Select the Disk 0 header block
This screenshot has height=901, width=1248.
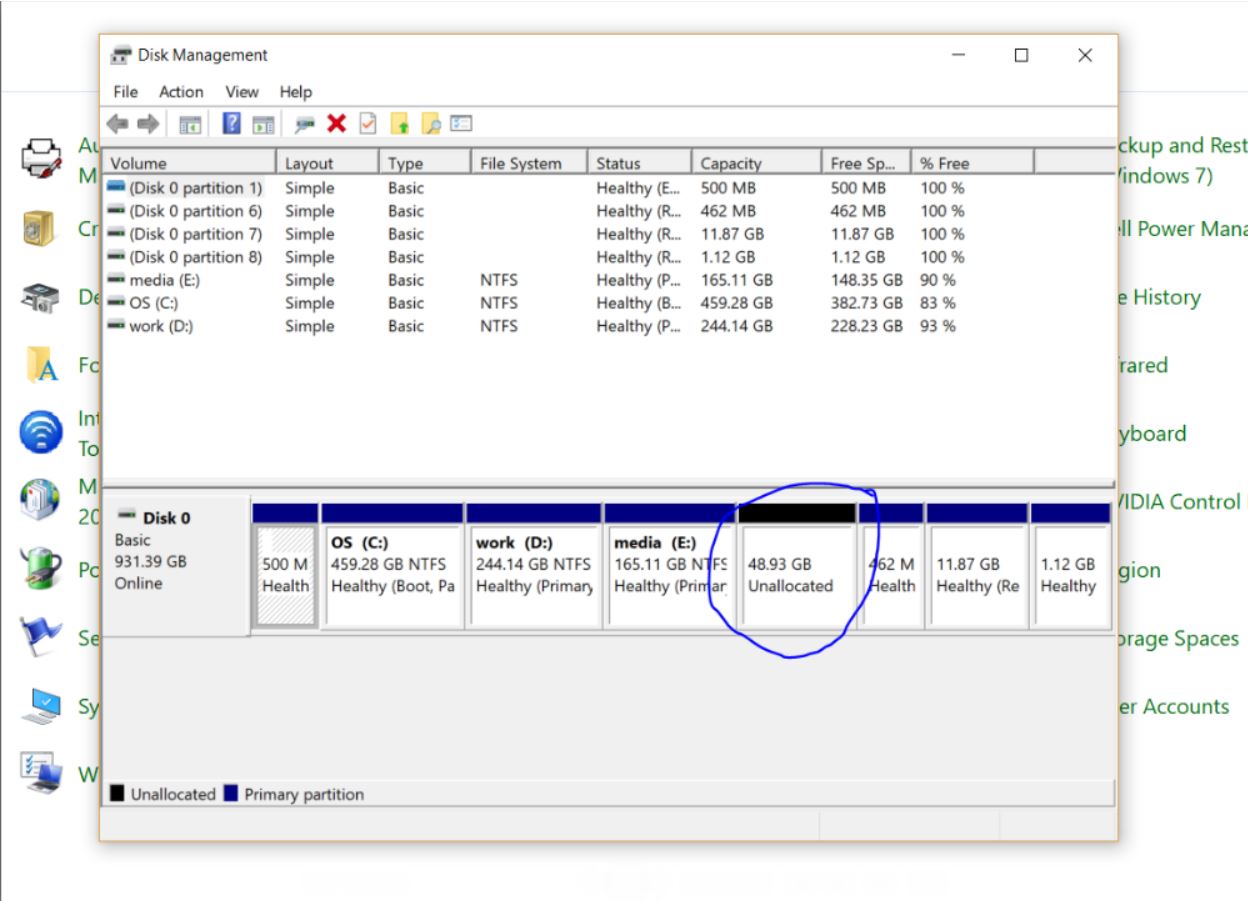(x=176, y=565)
